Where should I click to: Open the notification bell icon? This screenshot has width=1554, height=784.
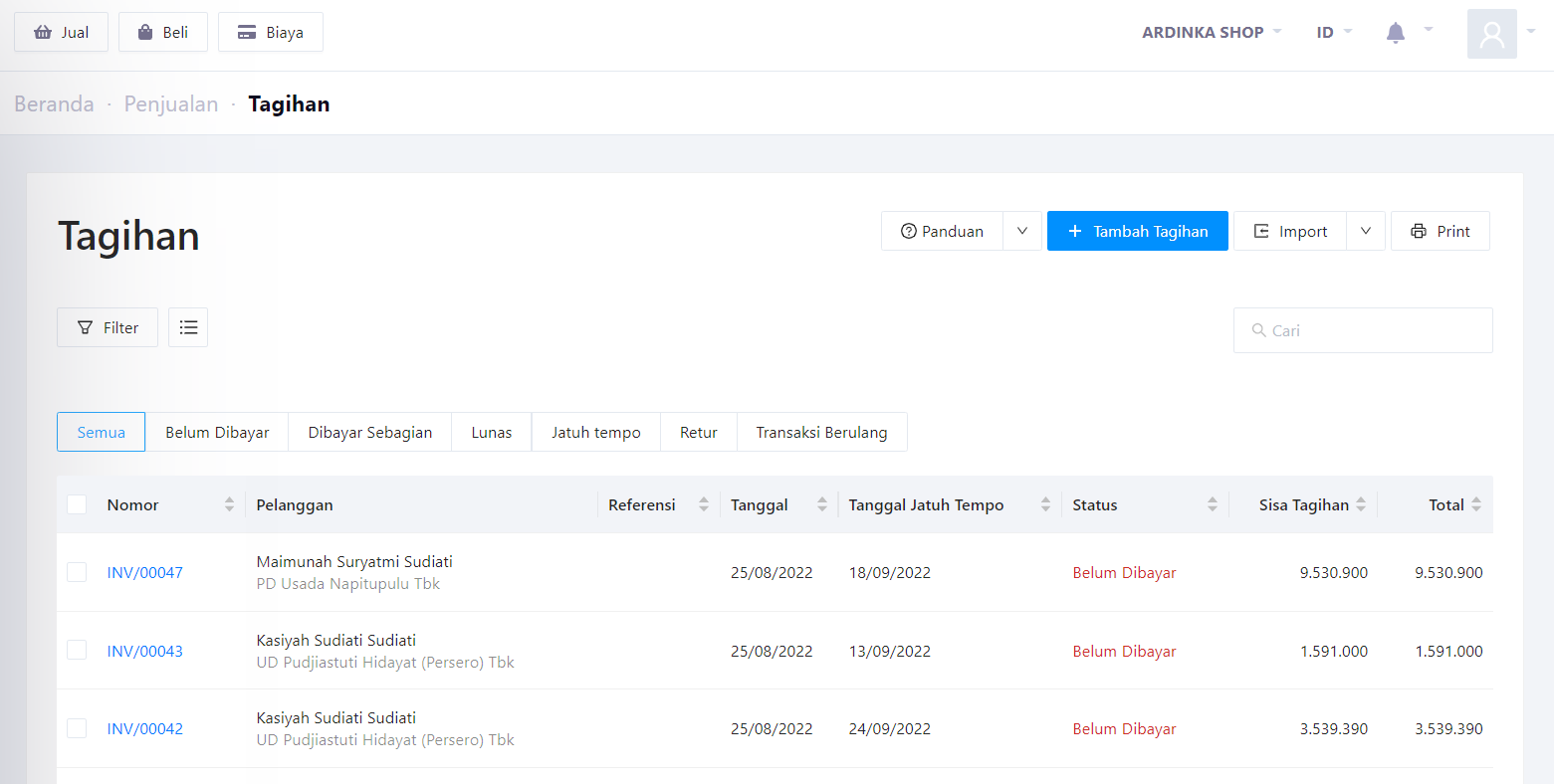tap(1396, 33)
